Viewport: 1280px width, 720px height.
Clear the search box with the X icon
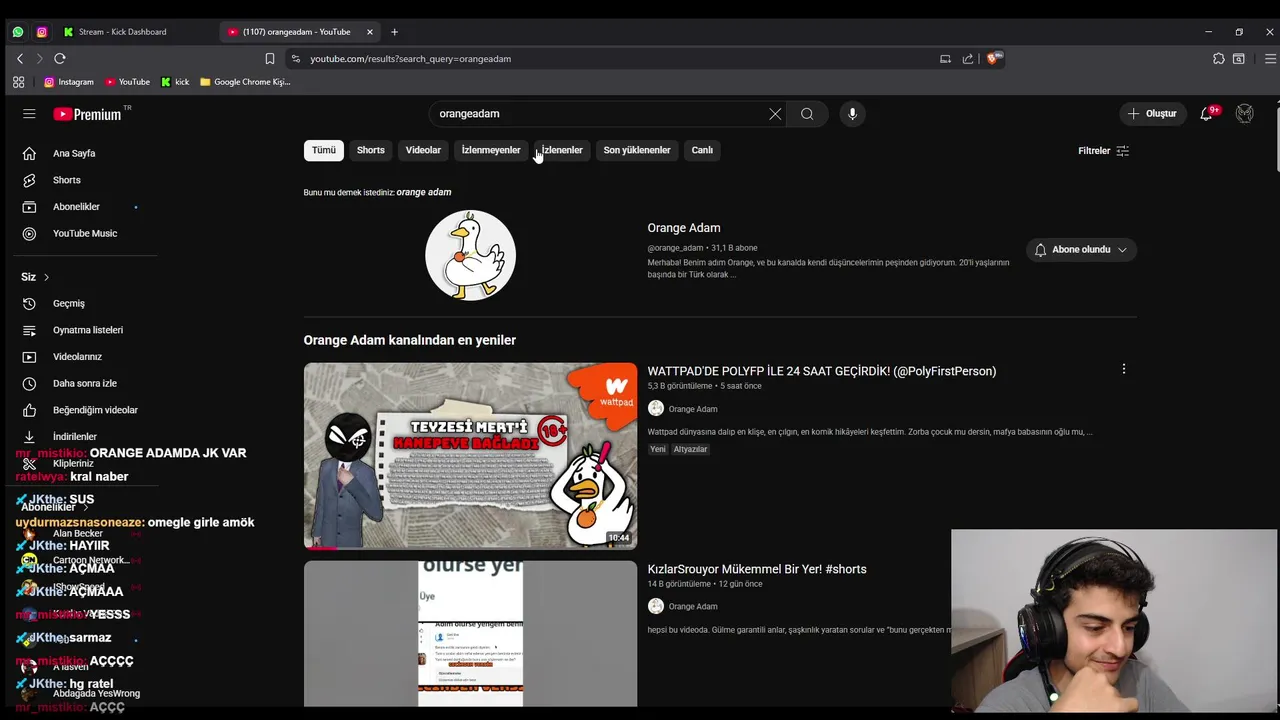(775, 114)
